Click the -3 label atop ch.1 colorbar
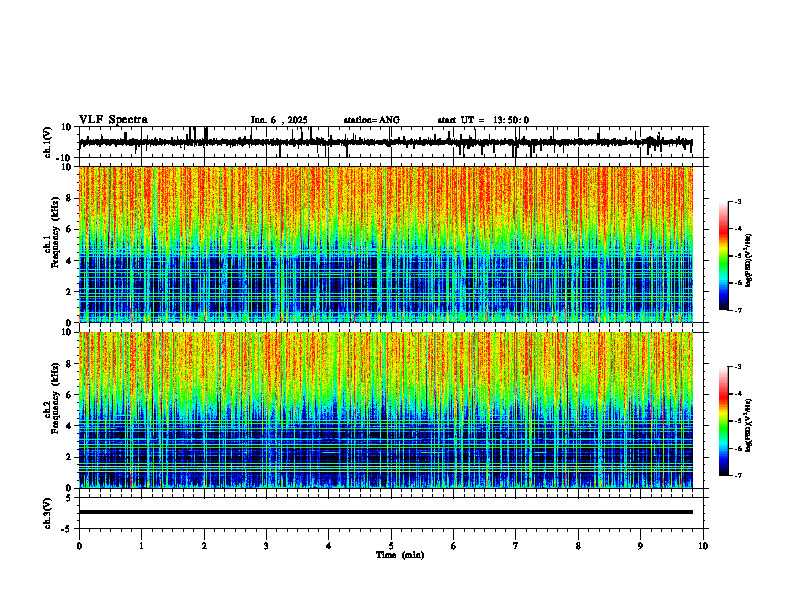Viewport: 792px width, 612px height. tap(738, 201)
